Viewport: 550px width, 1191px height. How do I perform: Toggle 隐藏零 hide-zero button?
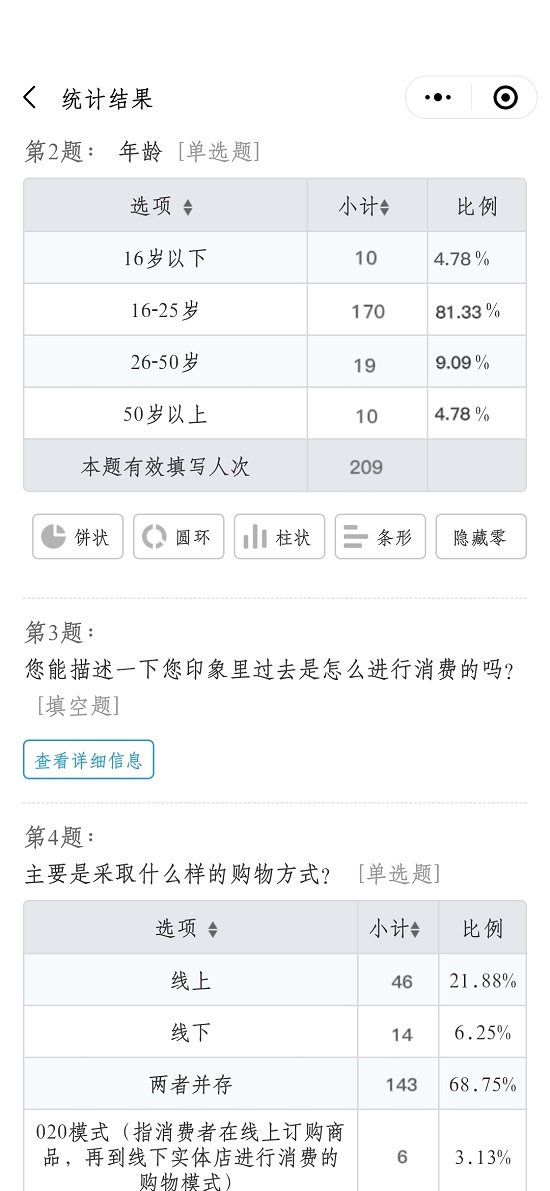[481, 536]
